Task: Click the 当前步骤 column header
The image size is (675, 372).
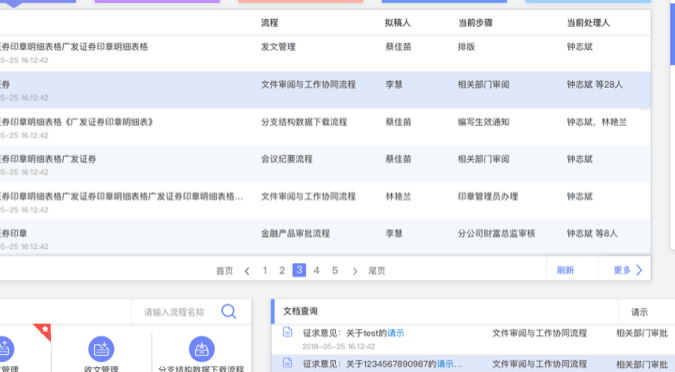Action: point(475,23)
